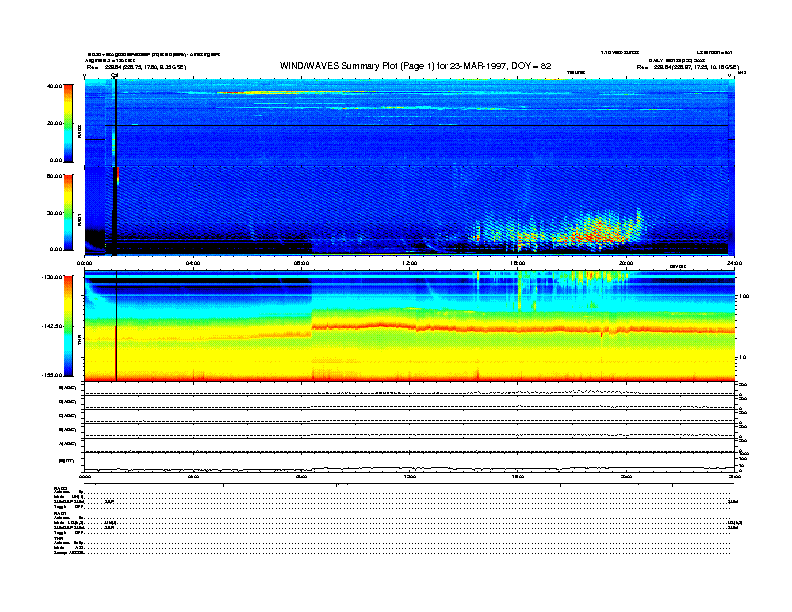Click the 16:00 time label under RAD1 spectrogram
Viewport: 792px width, 612px height.
coord(518,263)
